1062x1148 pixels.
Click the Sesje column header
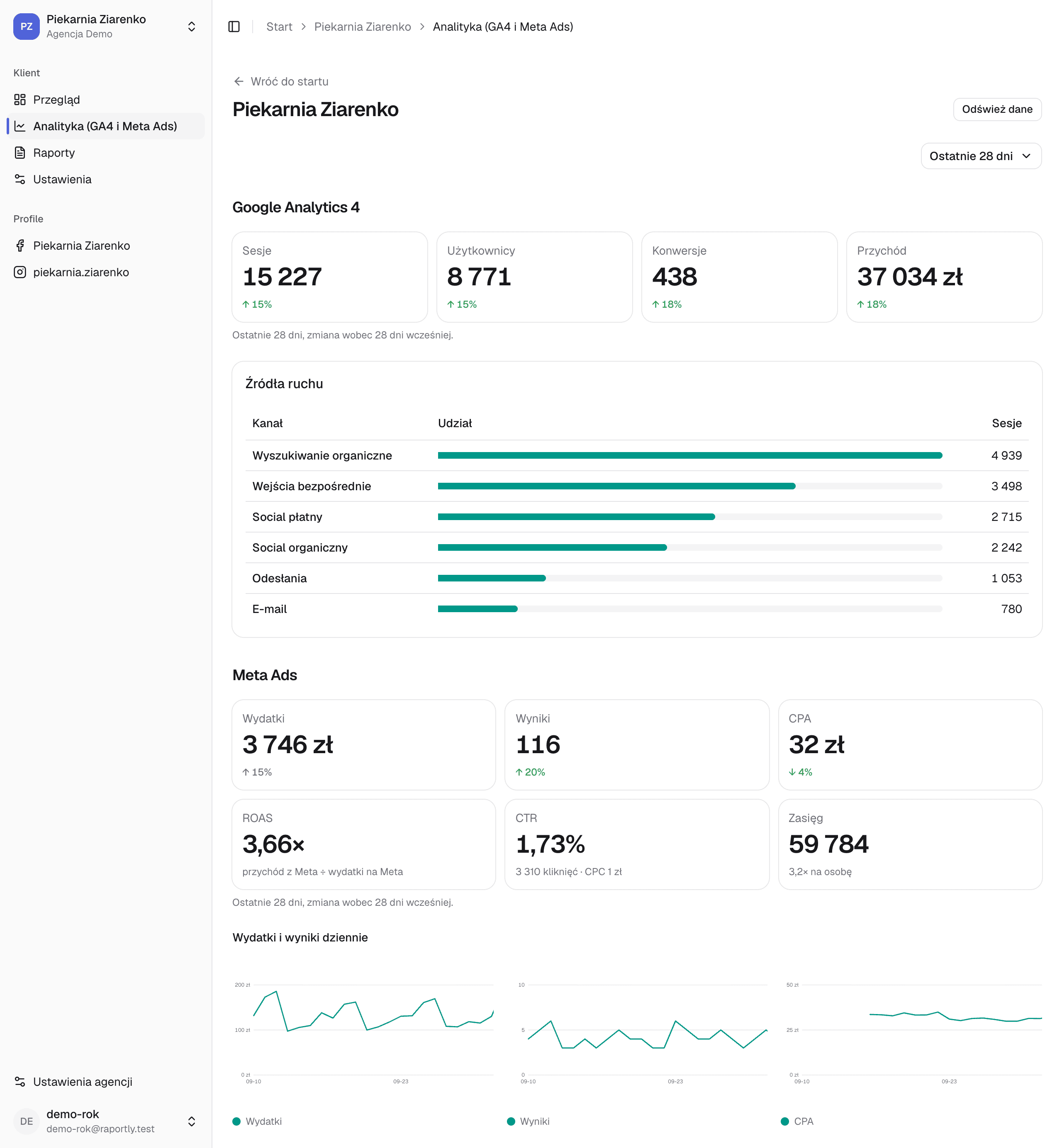[1006, 423]
